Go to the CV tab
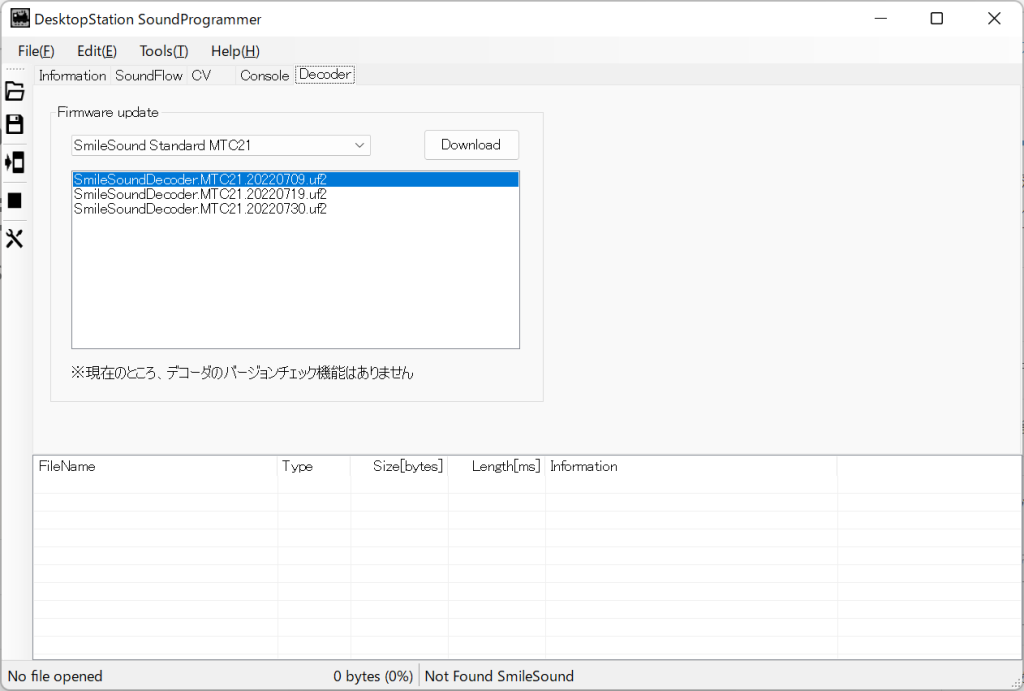This screenshot has height=691, width=1024. (x=201, y=76)
